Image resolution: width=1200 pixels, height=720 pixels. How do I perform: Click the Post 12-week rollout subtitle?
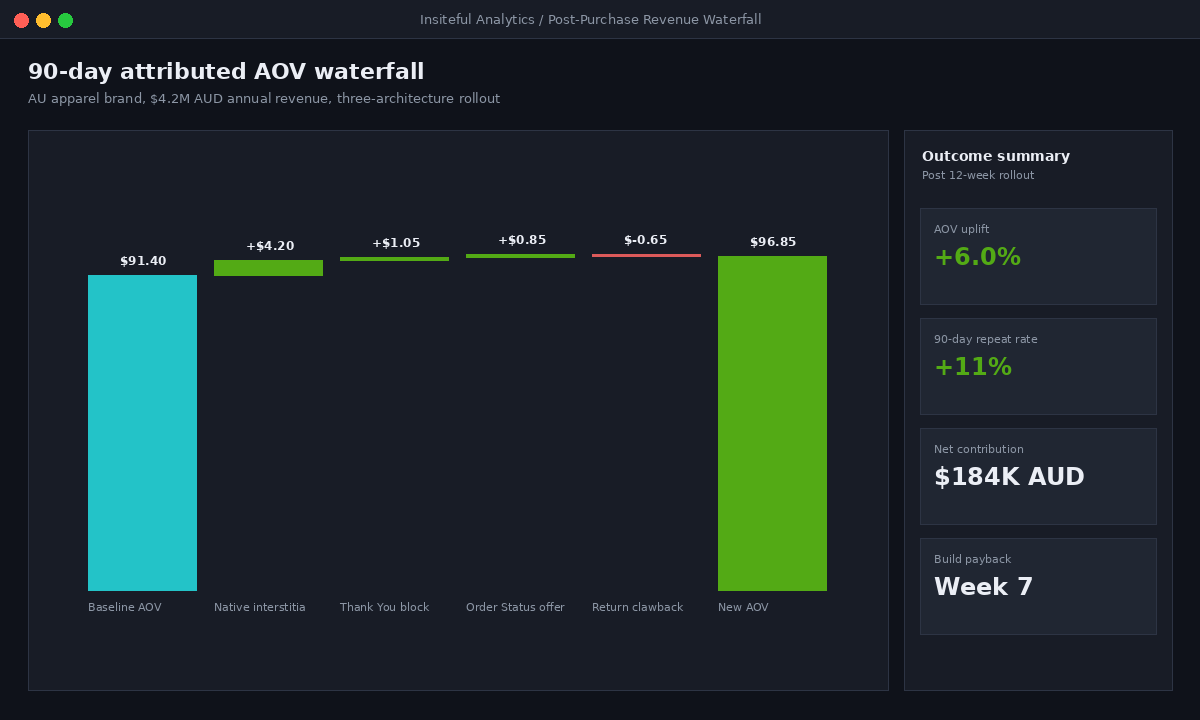pyautogui.click(x=978, y=176)
